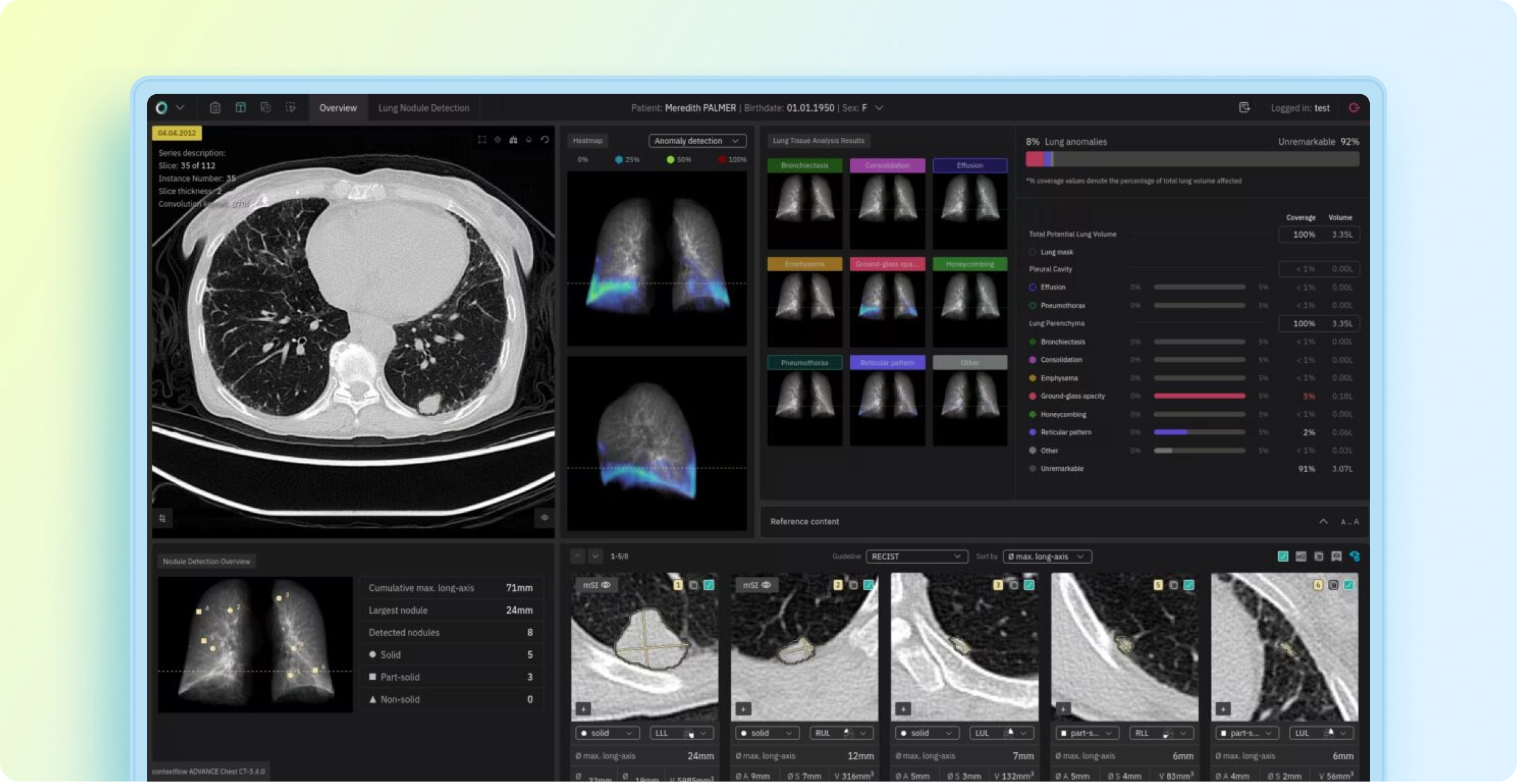Viewport: 1517px width, 784px height.
Task: Click the plus button on the 24mm nodule thumbnail
Action: pyautogui.click(x=583, y=709)
